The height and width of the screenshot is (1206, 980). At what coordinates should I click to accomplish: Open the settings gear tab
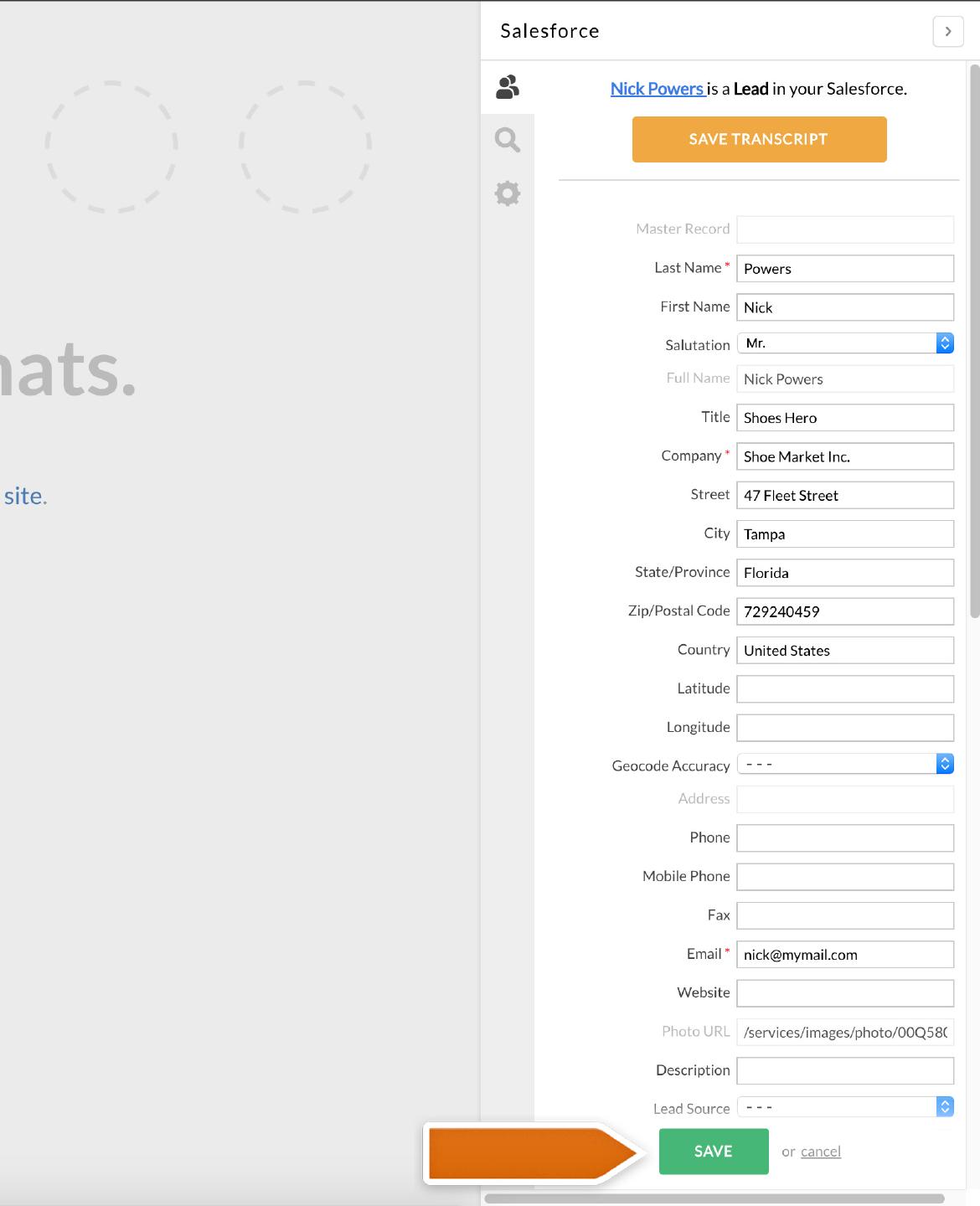[x=508, y=193]
